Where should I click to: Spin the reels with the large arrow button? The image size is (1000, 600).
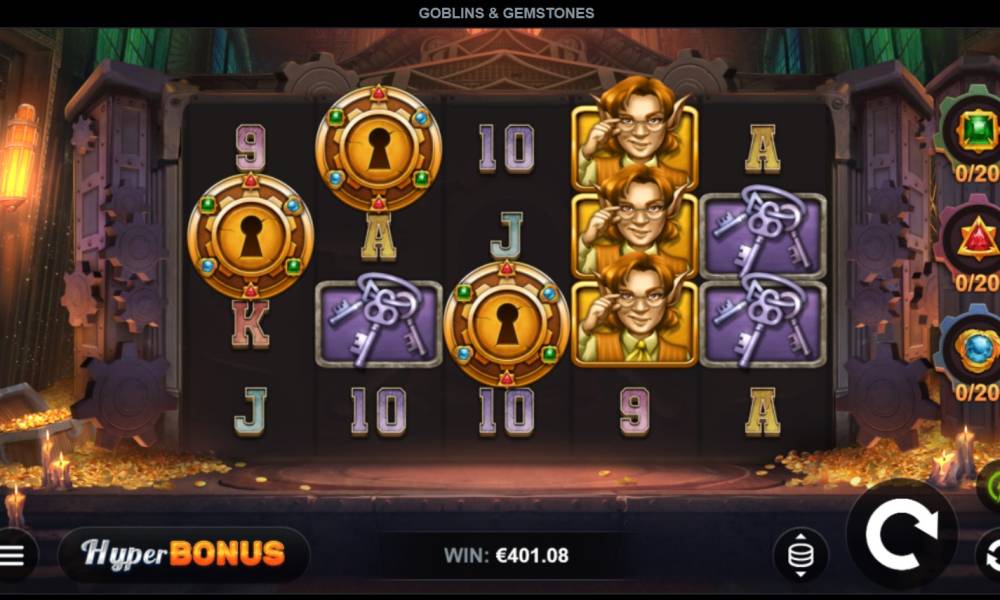click(901, 534)
